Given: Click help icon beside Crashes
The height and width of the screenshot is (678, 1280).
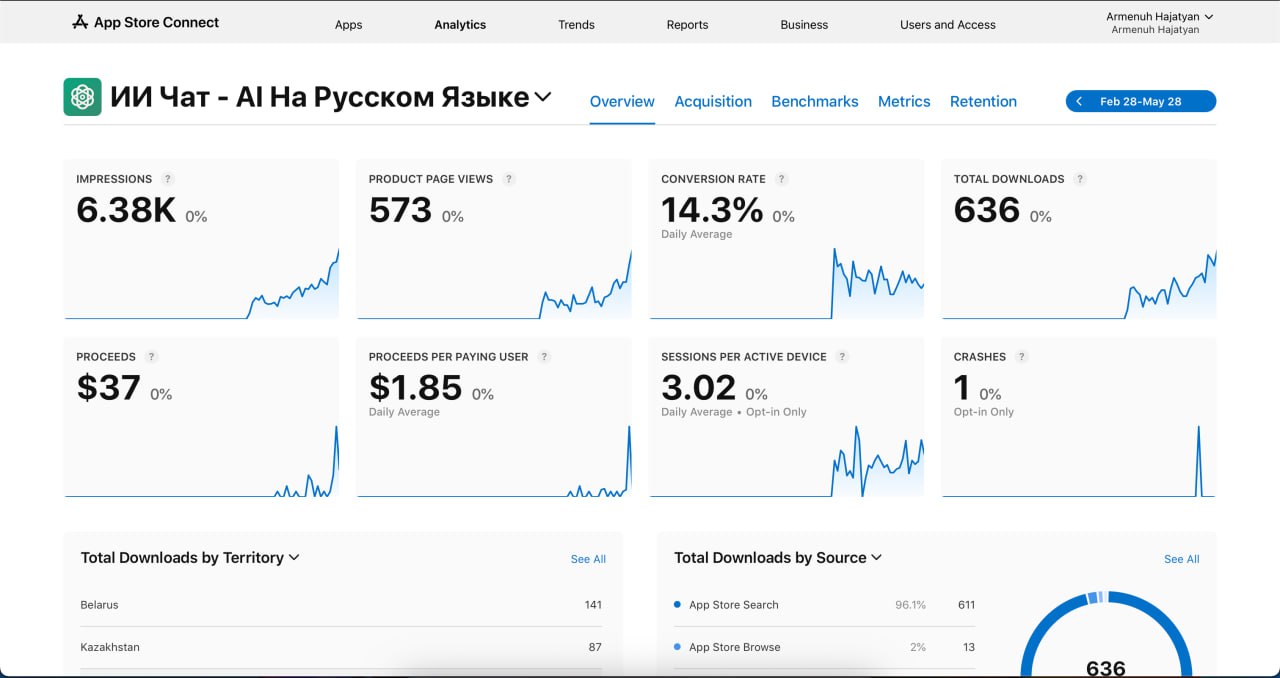Looking at the screenshot, I should click(1022, 357).
